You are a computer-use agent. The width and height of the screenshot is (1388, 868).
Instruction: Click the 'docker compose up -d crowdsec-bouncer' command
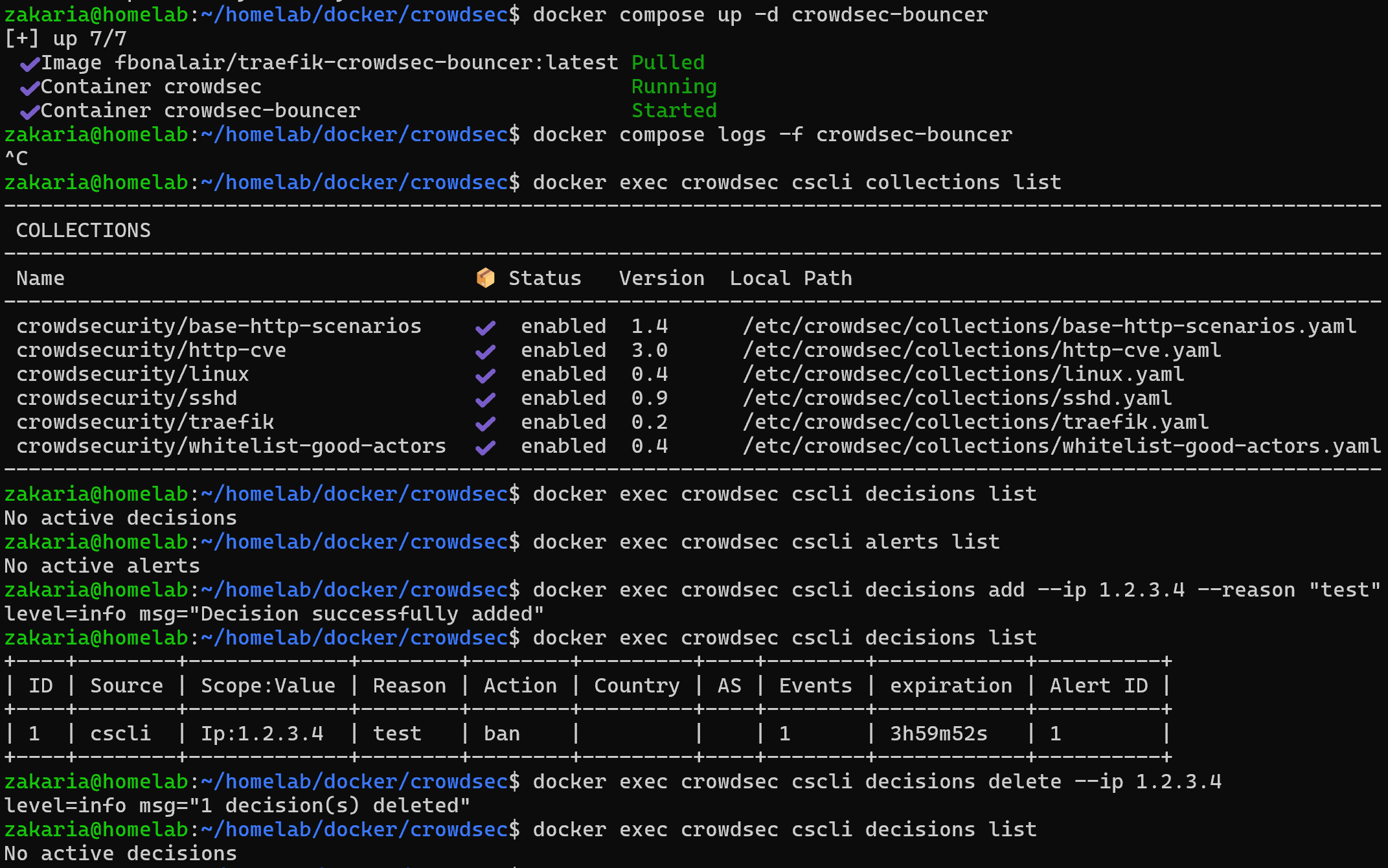[760, 15]
